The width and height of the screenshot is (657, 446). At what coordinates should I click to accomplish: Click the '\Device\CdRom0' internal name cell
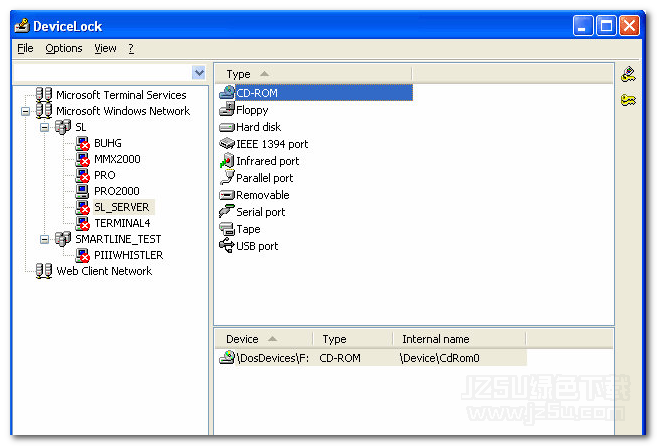pyautogui.click(x=440, y=358)
